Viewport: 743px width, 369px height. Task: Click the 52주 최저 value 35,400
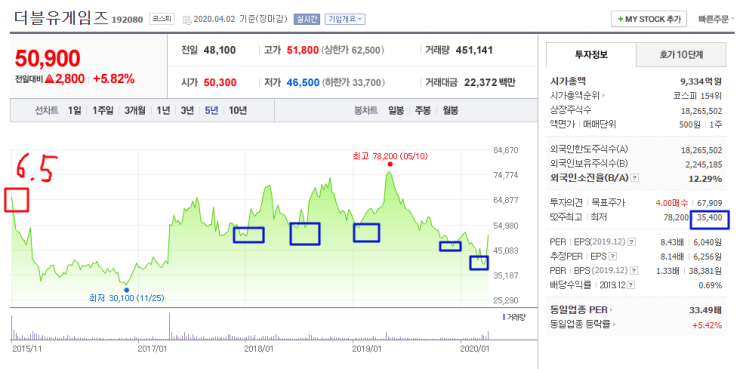709,218
